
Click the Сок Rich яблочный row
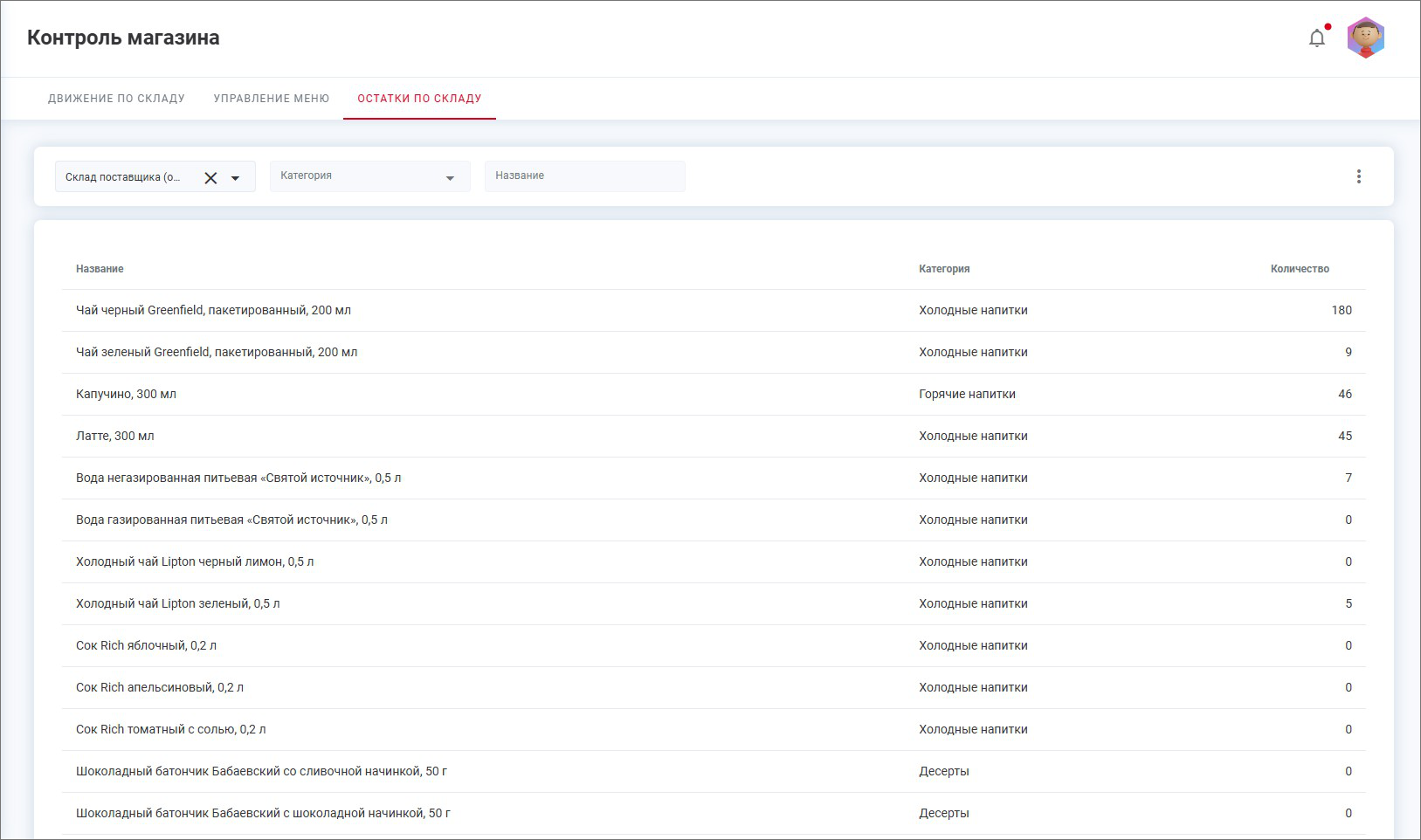146,646
